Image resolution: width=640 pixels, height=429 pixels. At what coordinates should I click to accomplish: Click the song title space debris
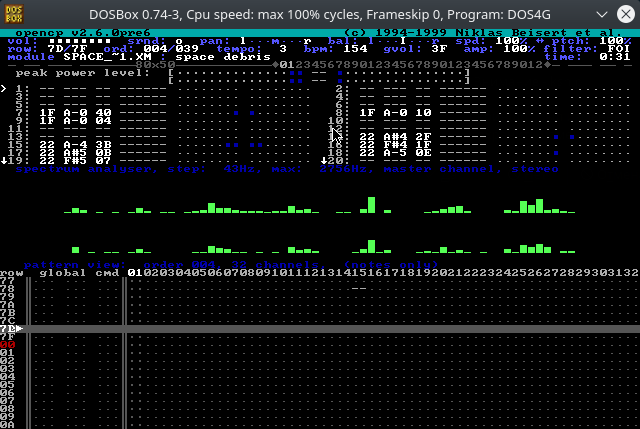tap(223, 57)
